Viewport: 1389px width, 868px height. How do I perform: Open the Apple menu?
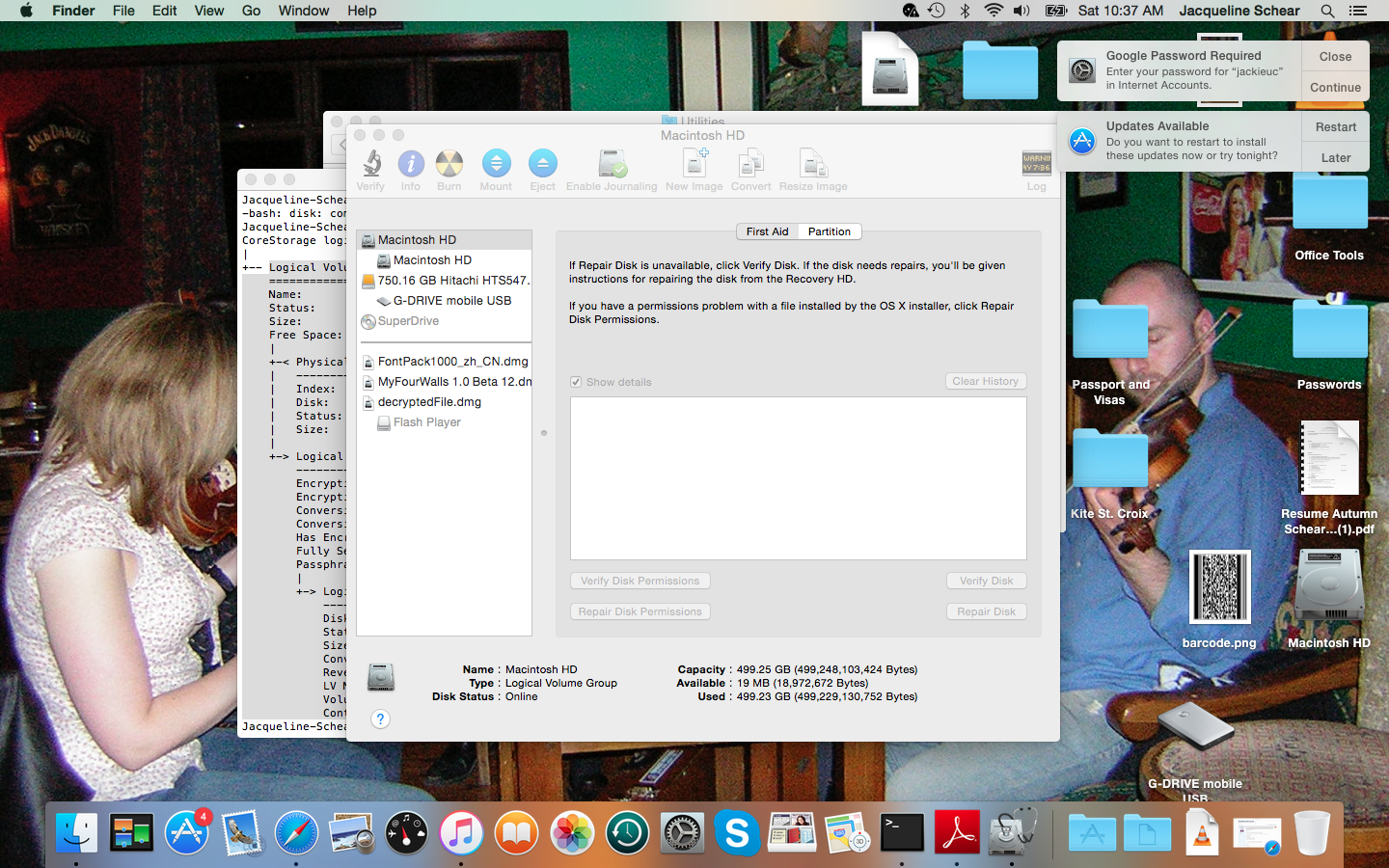(26, 11)
